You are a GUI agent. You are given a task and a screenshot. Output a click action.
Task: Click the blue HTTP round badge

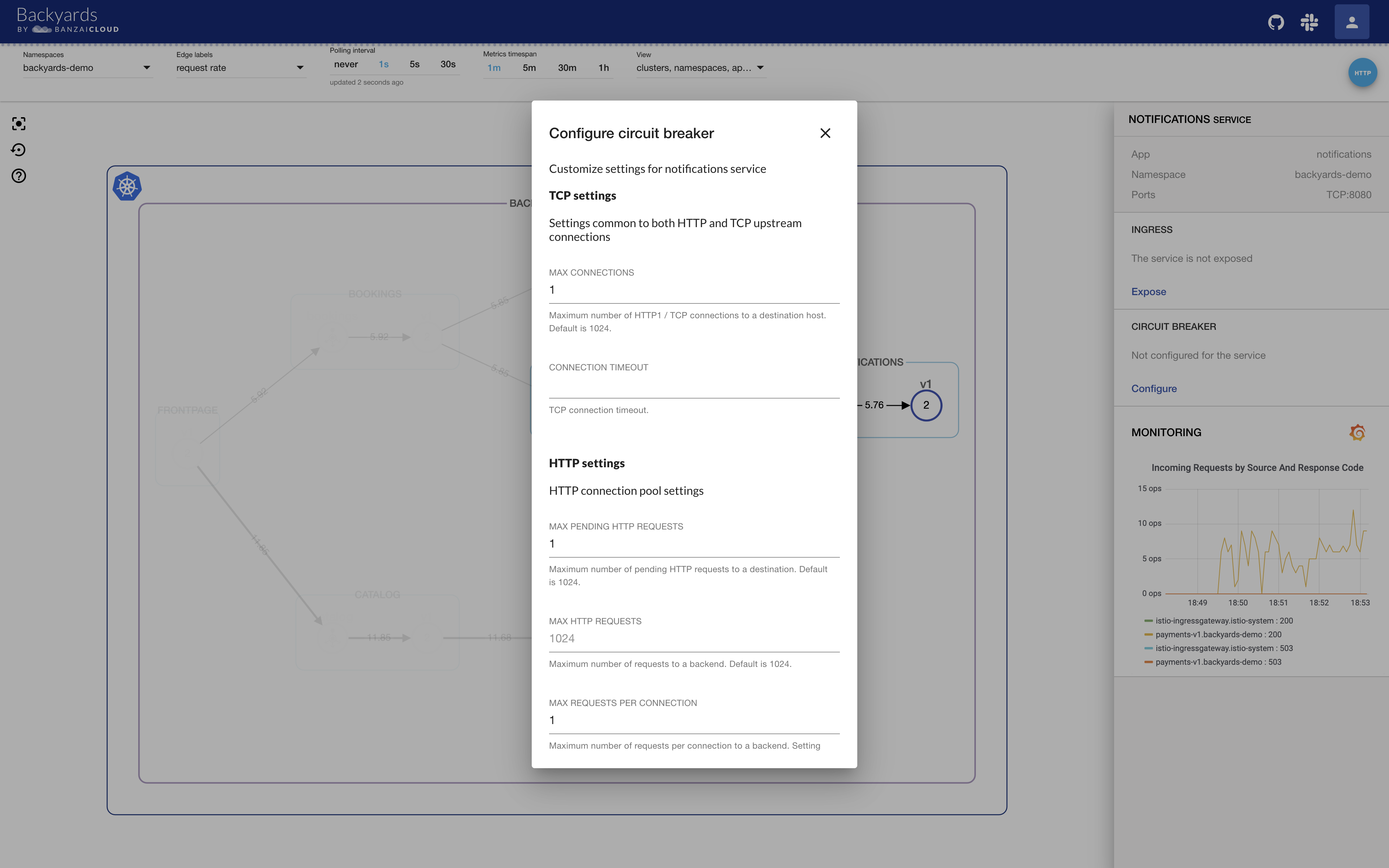pos(1362,73)
